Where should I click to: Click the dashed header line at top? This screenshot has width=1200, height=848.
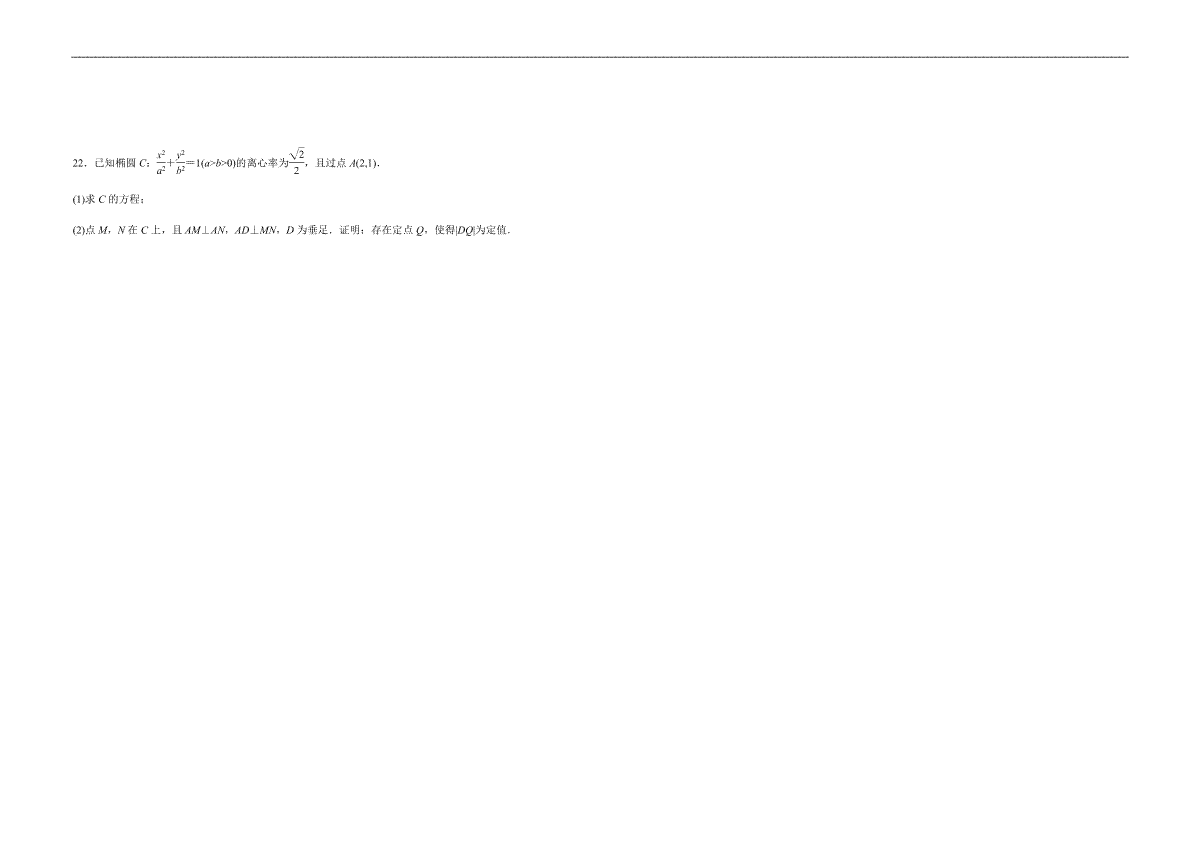(600, 57)
